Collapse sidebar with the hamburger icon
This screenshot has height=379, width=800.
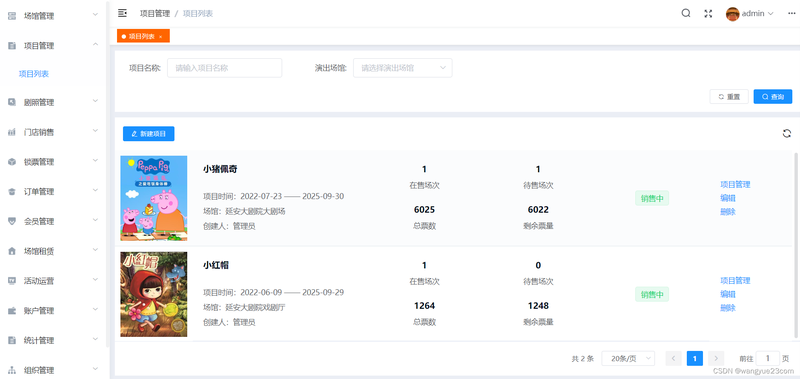[122, 13]
